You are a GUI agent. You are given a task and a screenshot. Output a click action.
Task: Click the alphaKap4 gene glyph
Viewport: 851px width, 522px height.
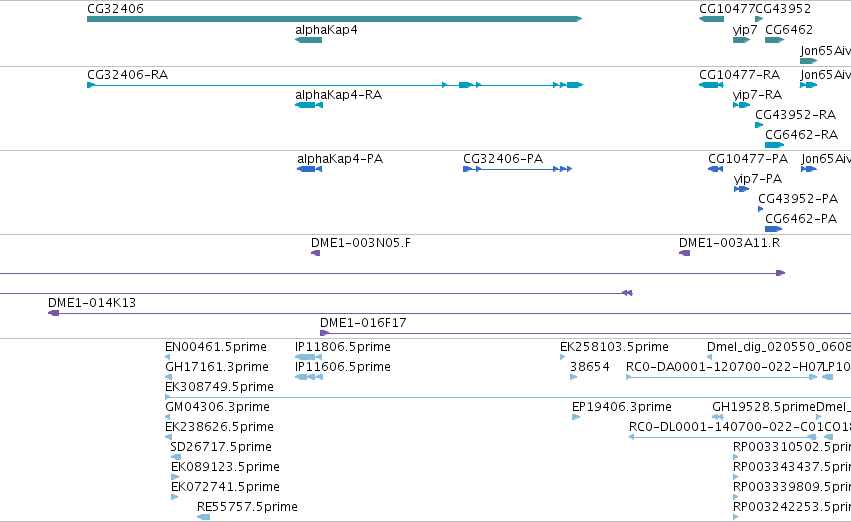pyautogui.click(x=308, y=40)
